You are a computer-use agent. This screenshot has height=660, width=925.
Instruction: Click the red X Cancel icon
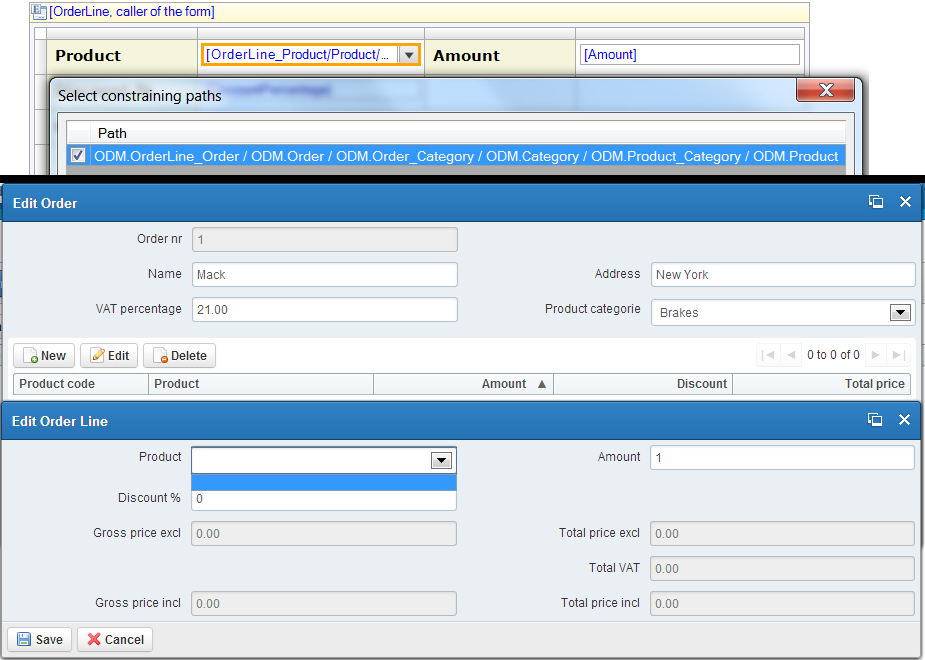click(93, 639)
